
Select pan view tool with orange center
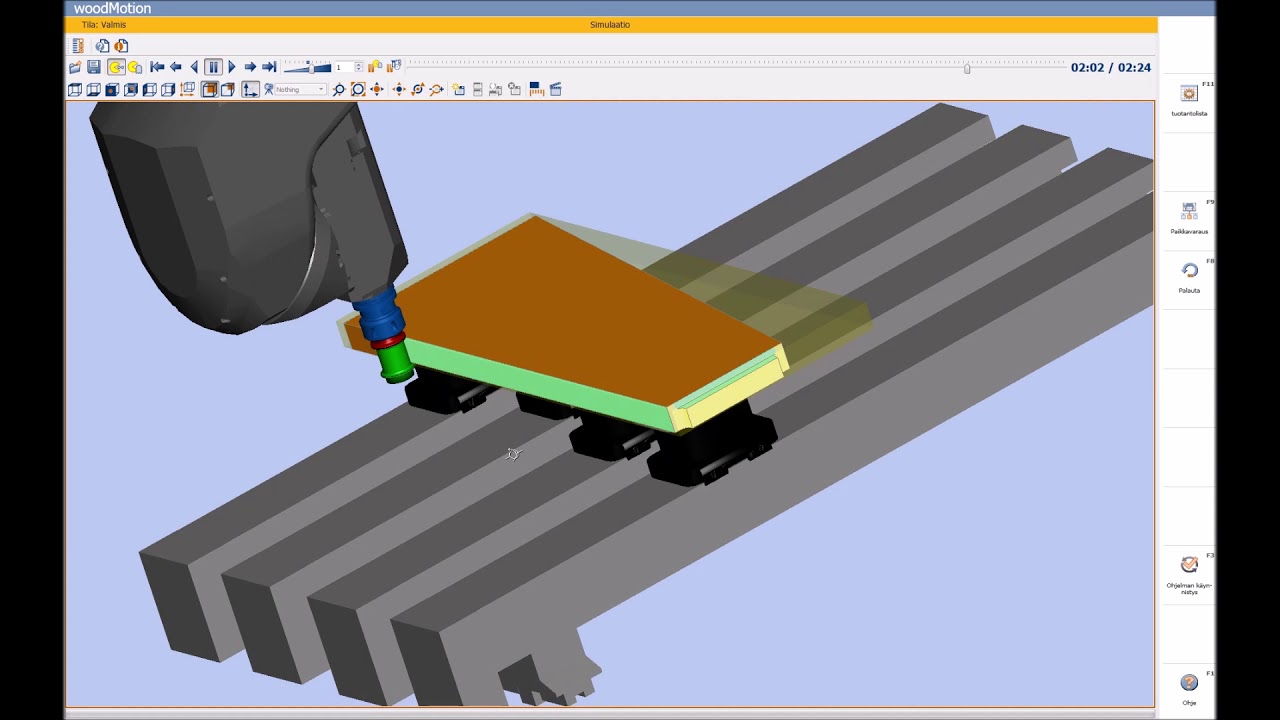[377, 89]
